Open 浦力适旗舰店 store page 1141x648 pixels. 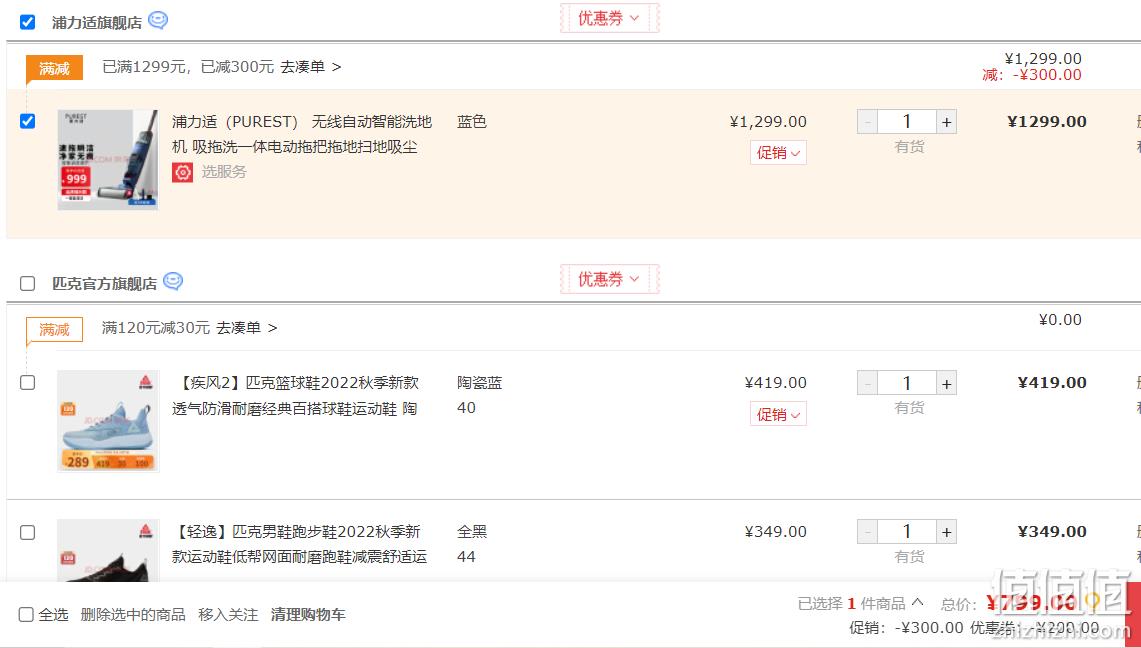[x=97, y=23]
